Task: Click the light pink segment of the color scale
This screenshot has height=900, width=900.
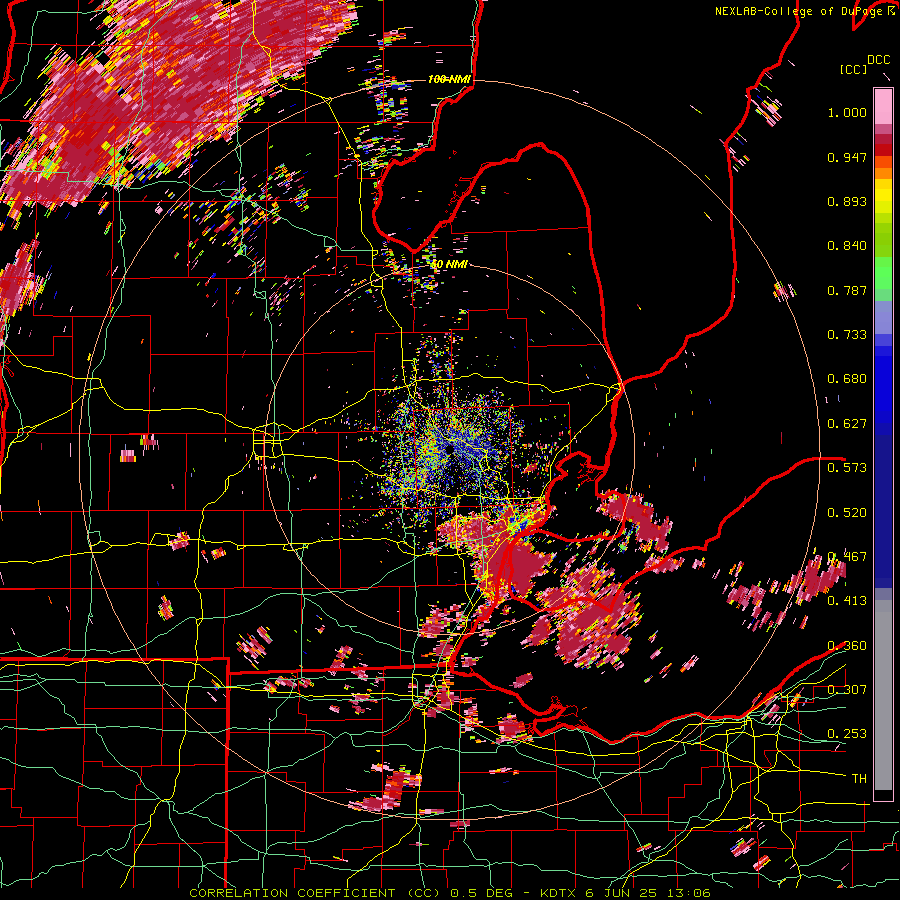Action: tap(883, 106)
